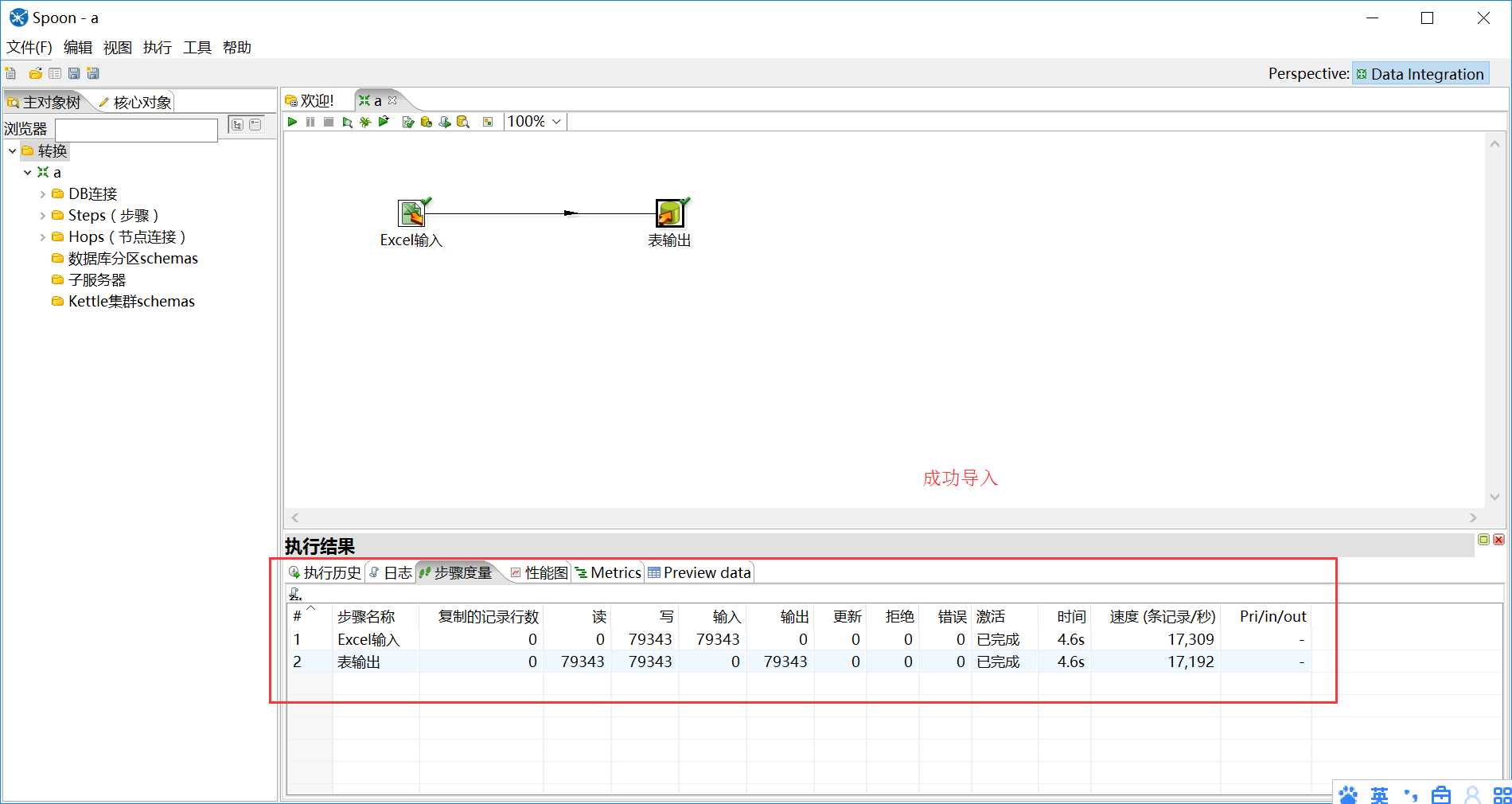
Task: Click the browser search input field
Action: (136, 130)
